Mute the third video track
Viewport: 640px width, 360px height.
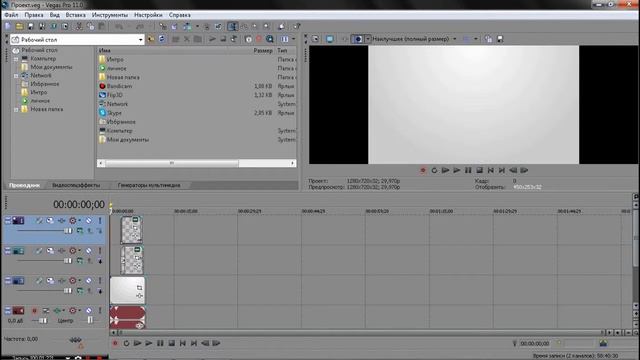pyautogui.click(x=89, y=281)
